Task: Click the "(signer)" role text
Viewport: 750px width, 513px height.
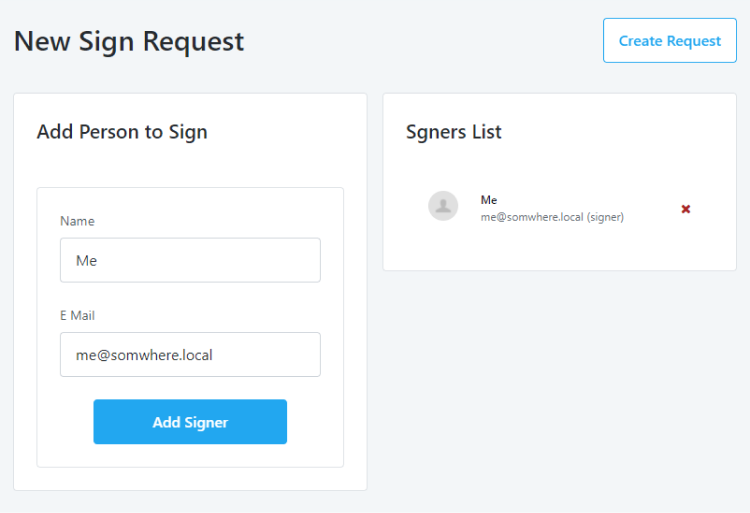Action: point(606,216)
